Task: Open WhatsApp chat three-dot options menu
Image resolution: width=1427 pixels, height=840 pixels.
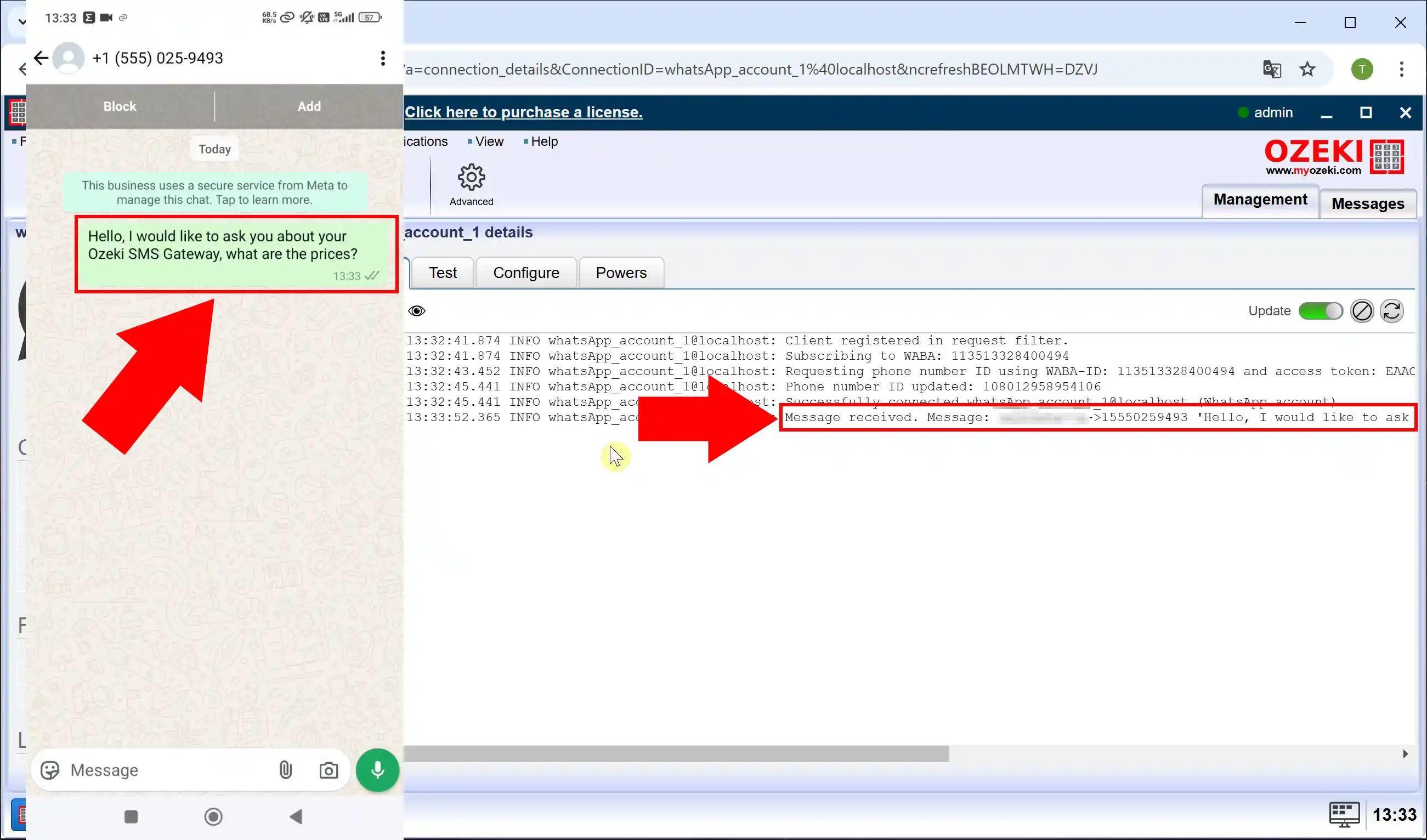Action: coord(383,58)
